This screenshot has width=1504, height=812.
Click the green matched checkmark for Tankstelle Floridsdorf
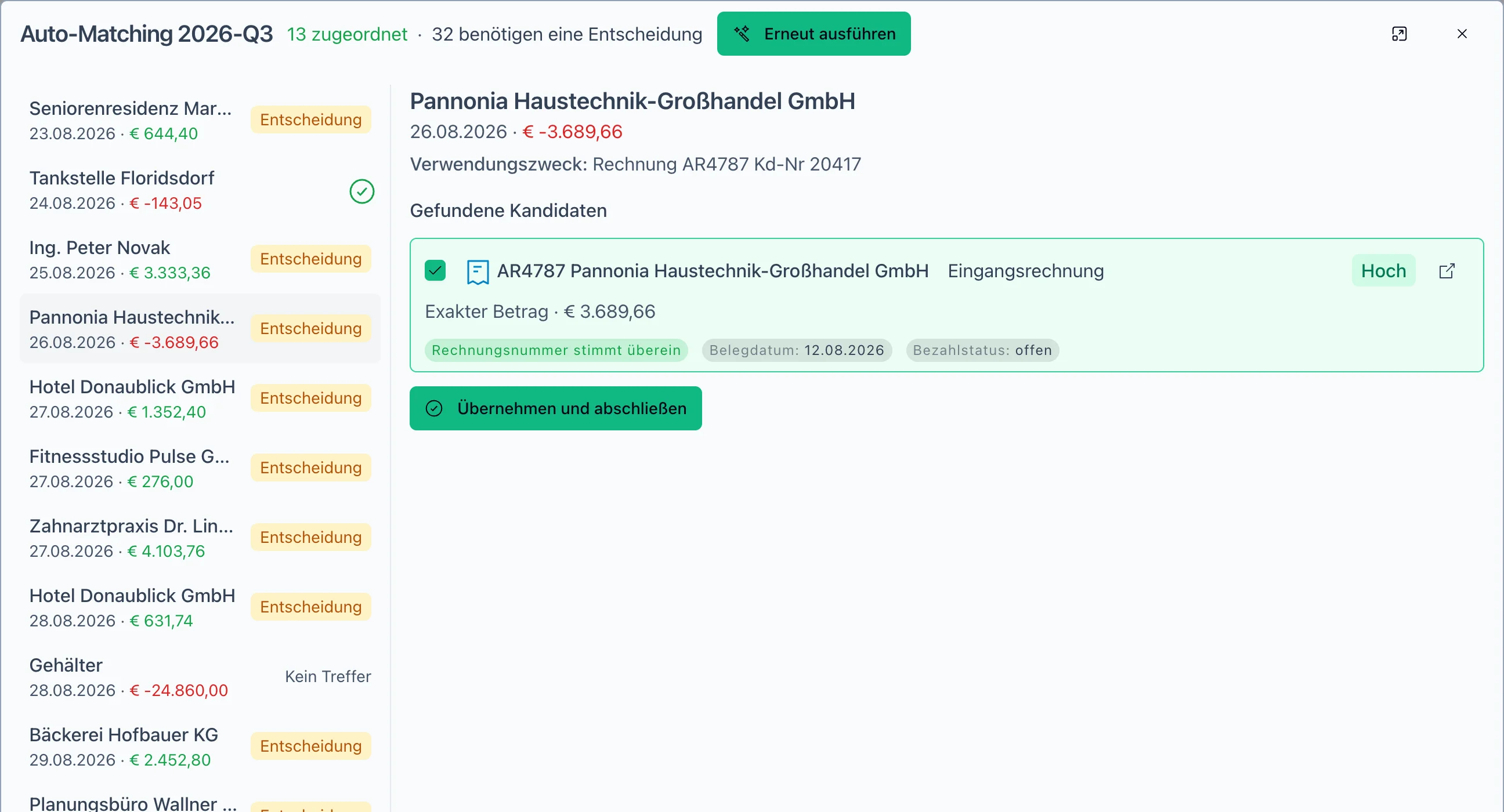click(361, 191)
